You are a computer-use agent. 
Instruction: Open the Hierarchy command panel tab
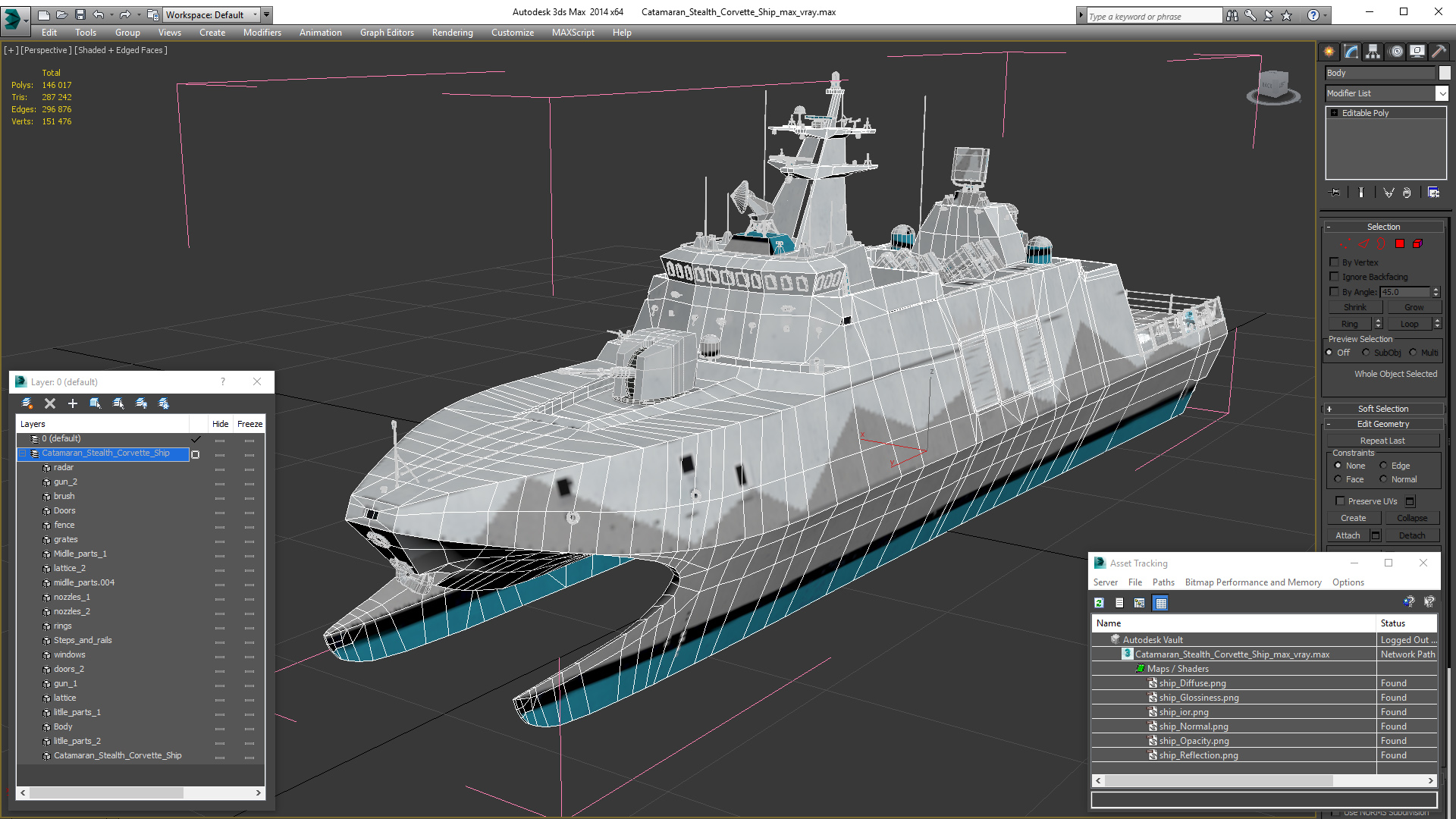(1373, 52)
